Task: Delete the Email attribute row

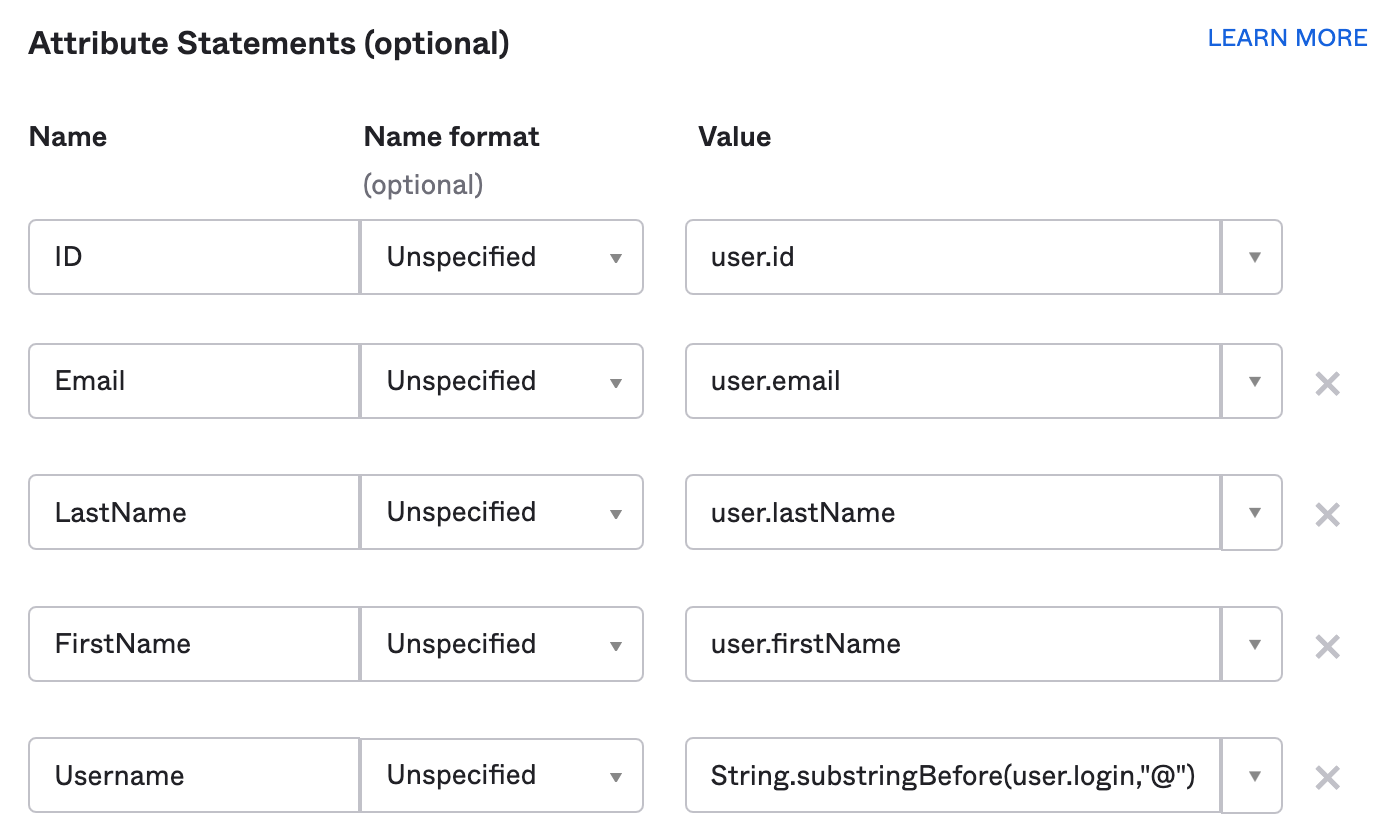Action: coord(1327,382)
